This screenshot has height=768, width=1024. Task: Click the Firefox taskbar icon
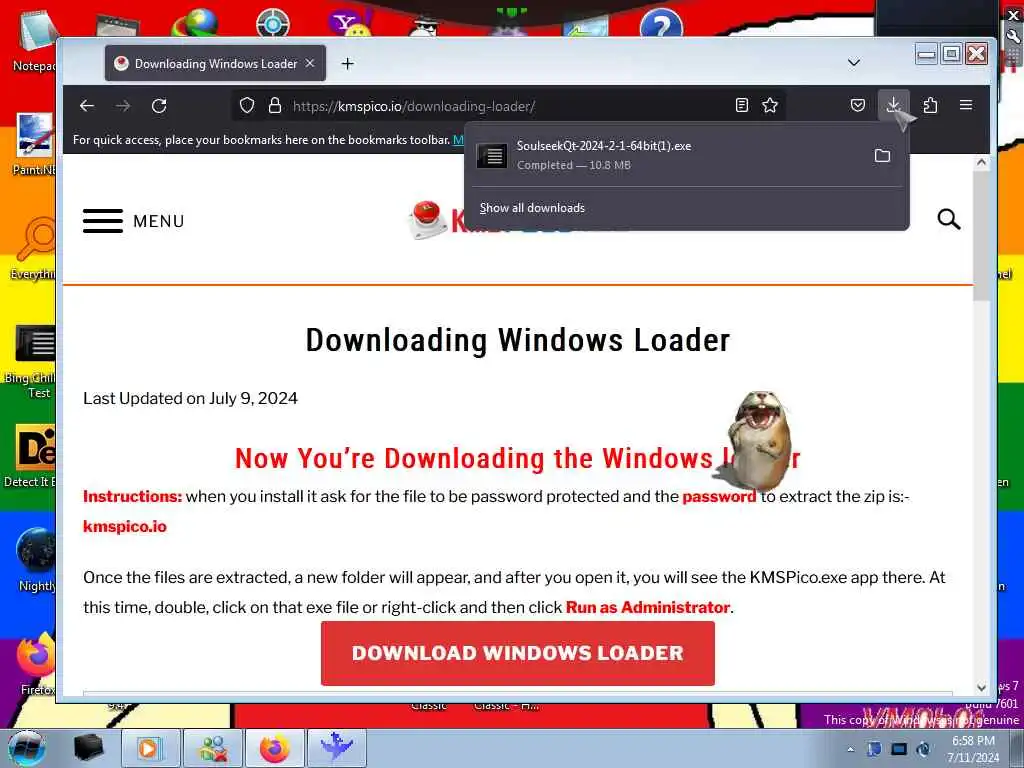(x=275, y=748)
